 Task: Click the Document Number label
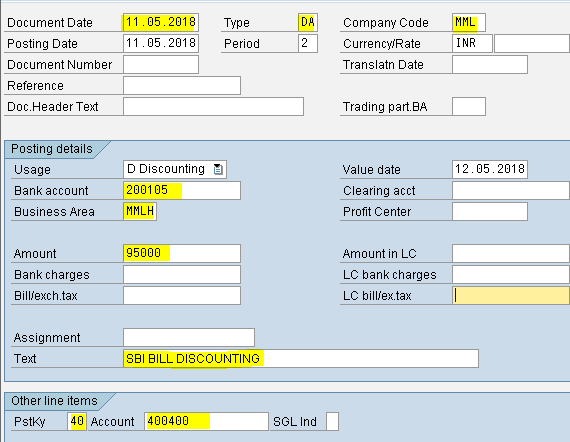(x=60, y=65)
